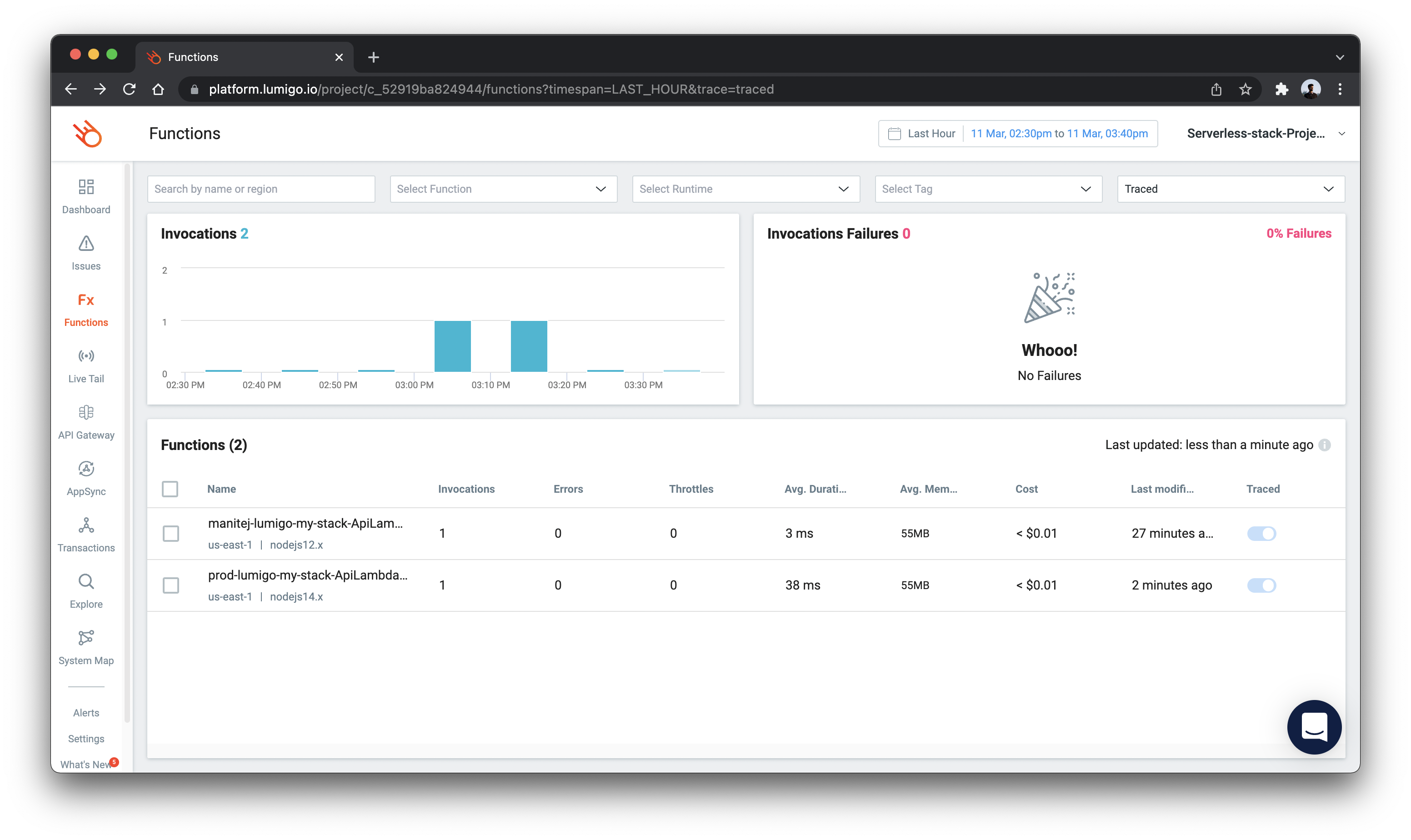Image resolution: width=1411 pixels, height=840 pixels.
Task: Expand the Select Function dropdown
Action: point(501,188)
